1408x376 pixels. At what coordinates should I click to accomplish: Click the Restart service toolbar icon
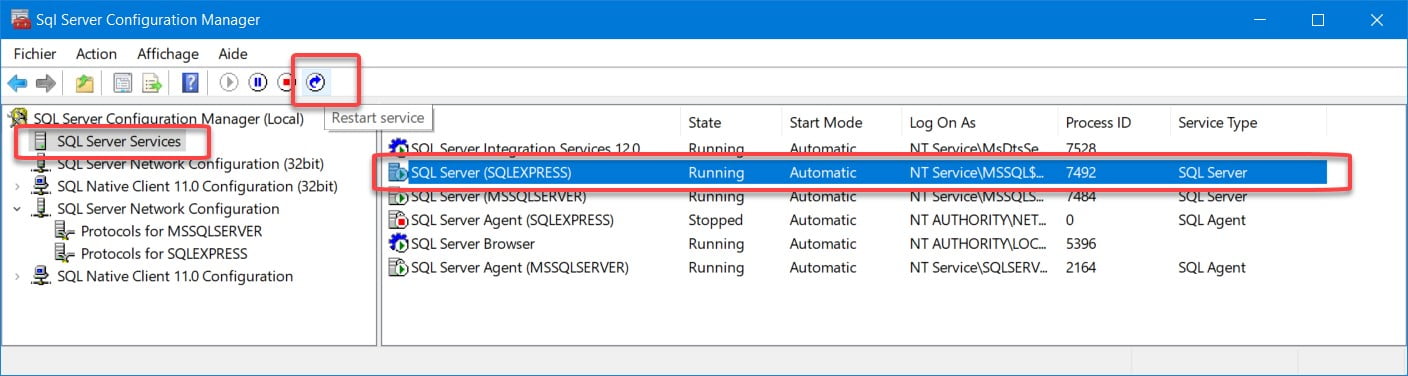pos(316,83)
